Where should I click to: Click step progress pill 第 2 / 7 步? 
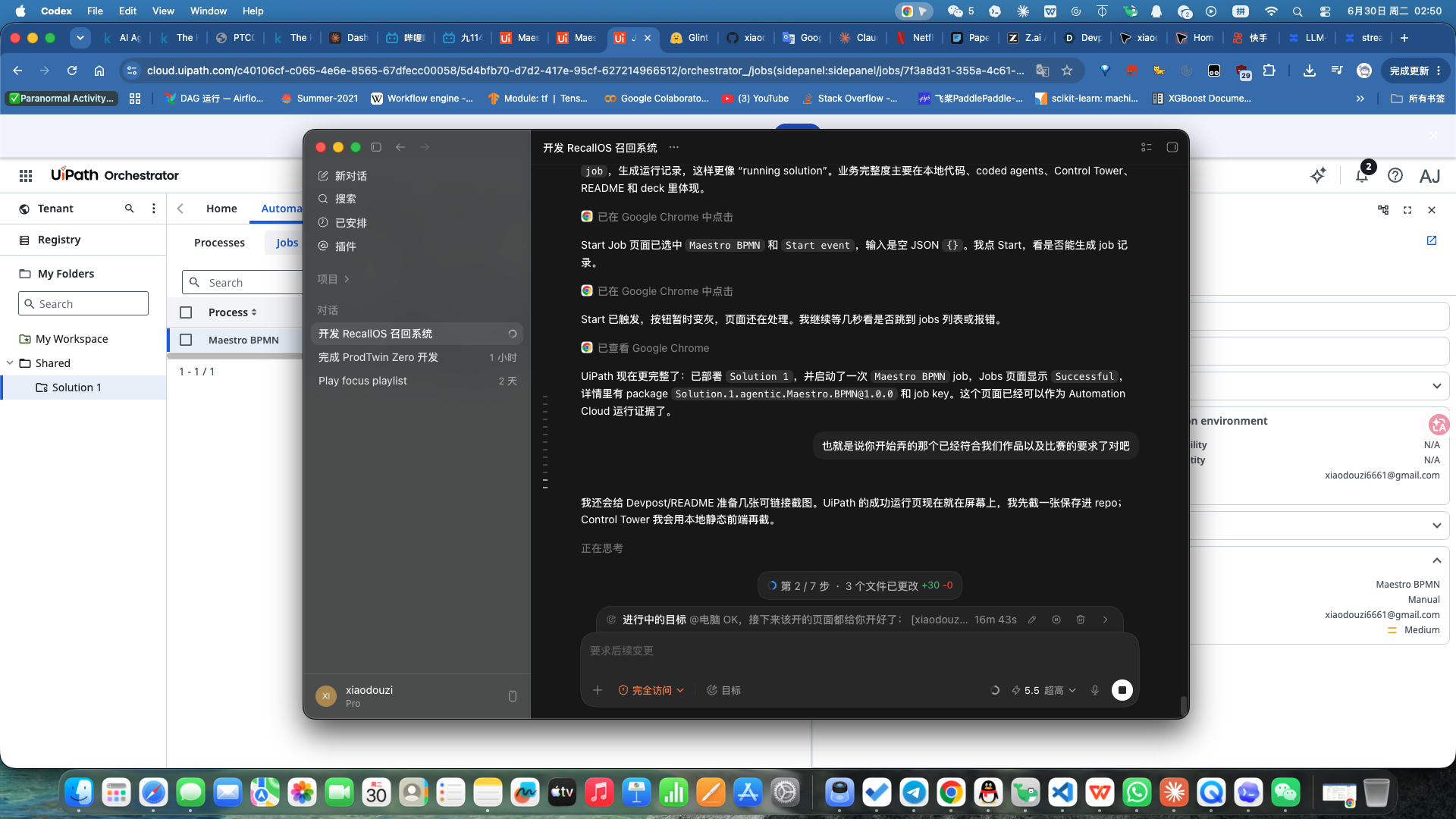click(860, 585)
